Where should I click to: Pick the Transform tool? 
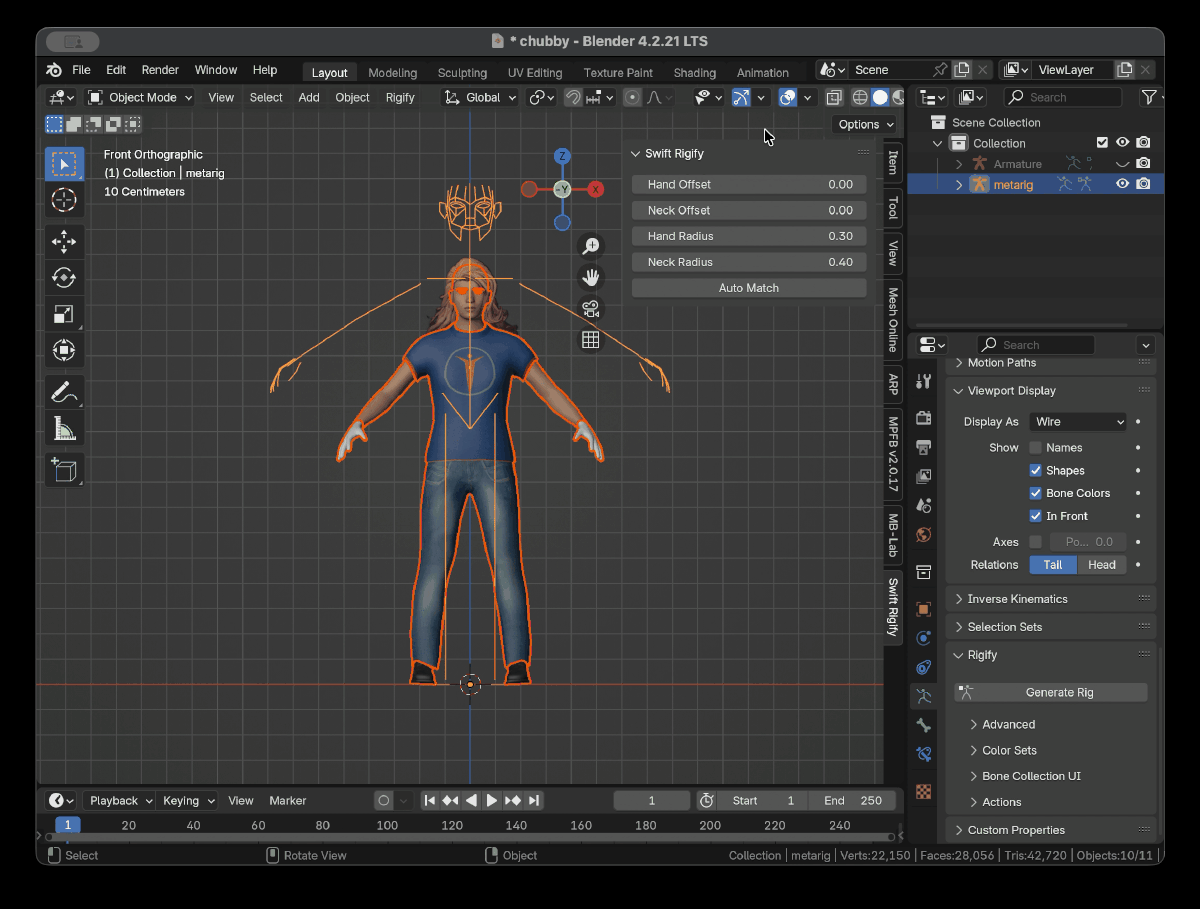[64, 350]
